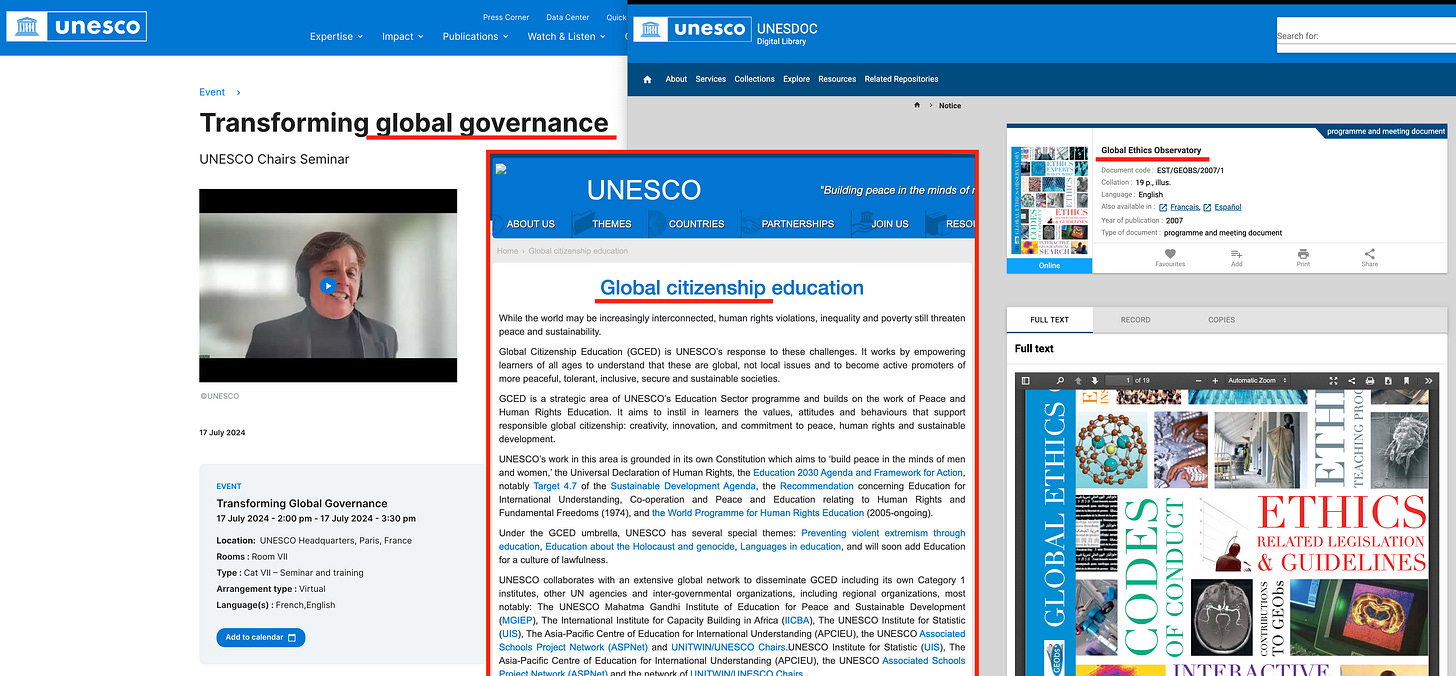Screen dimensions: 1456x676
Task: Zoom in with the PDF plus icon
Action: click(x=1215, y=381)
